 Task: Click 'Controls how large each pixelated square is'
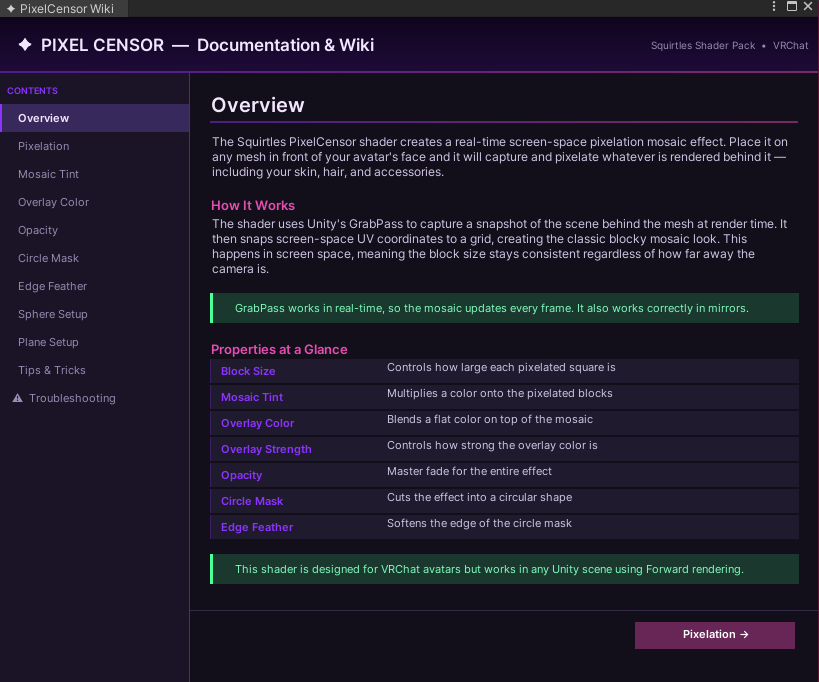click(501, 368)
